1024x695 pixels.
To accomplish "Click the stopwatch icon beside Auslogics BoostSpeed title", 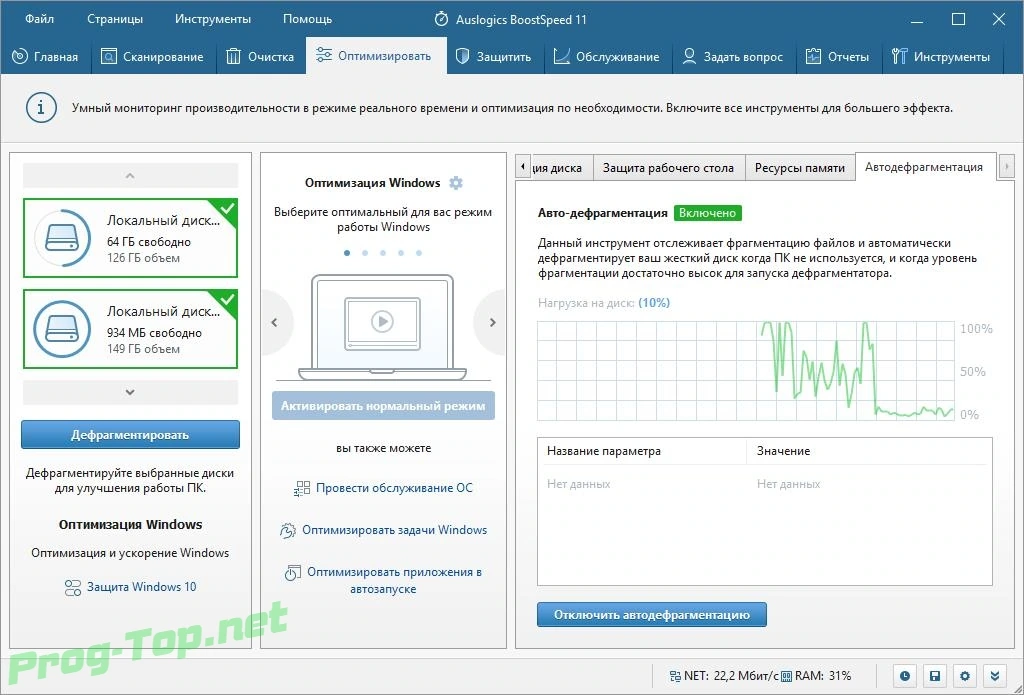I will tap(441, 20).
